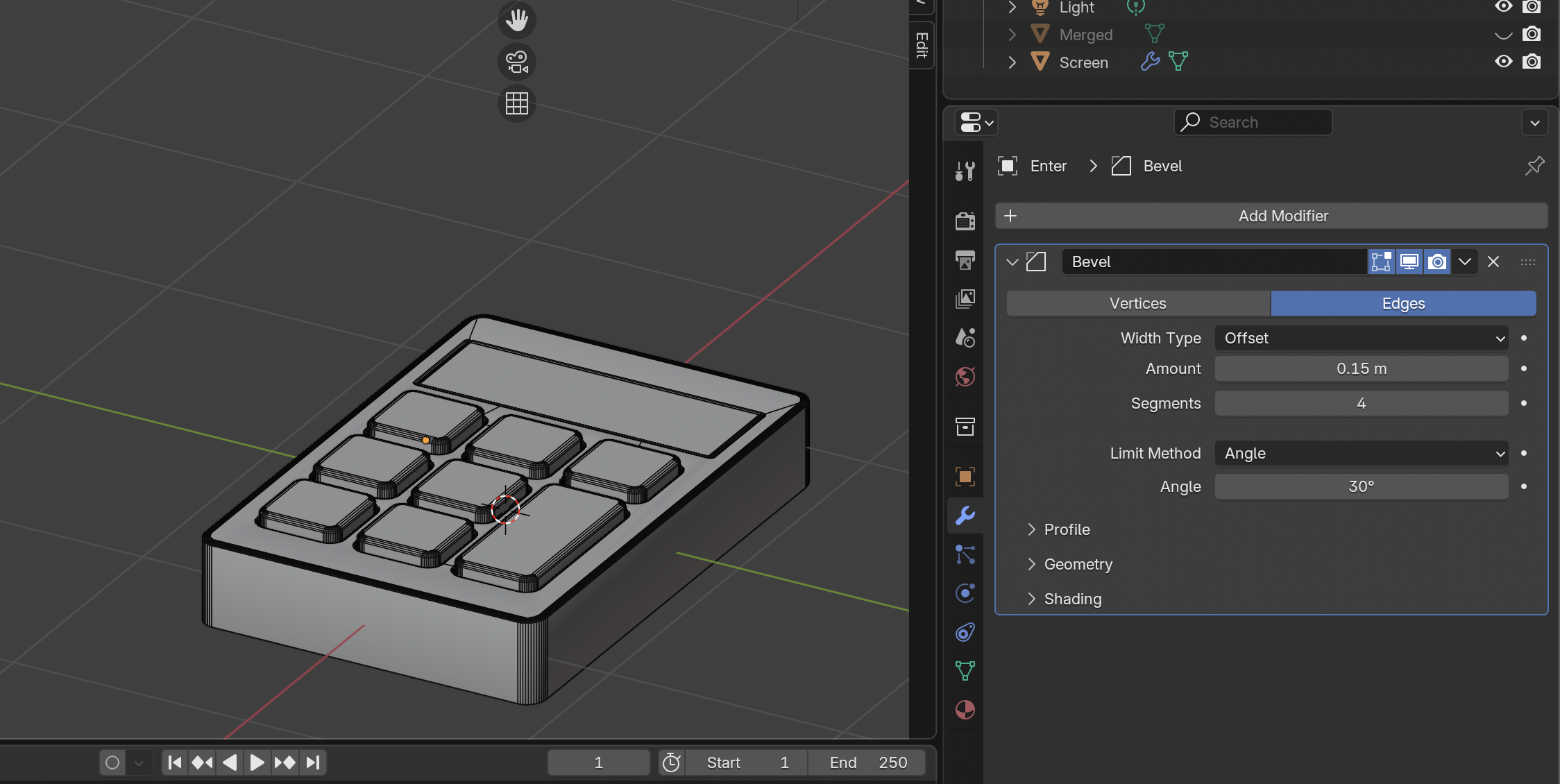This screenshot has width=1560, height=784.
Task: Open the Limit Method Angle dropdown
Action: pos(1361,453)
